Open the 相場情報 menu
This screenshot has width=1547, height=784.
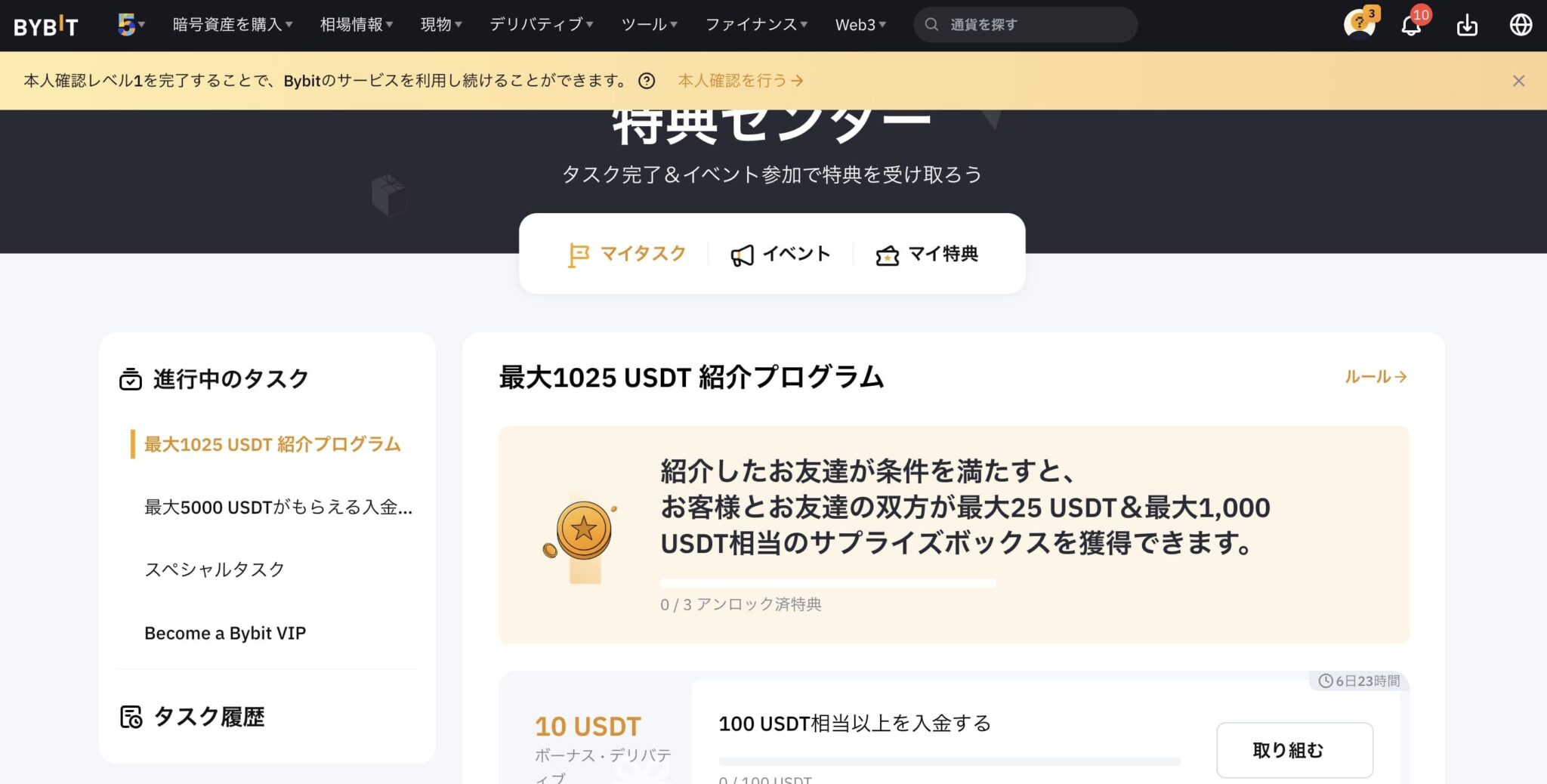click(x=353, y=24)
